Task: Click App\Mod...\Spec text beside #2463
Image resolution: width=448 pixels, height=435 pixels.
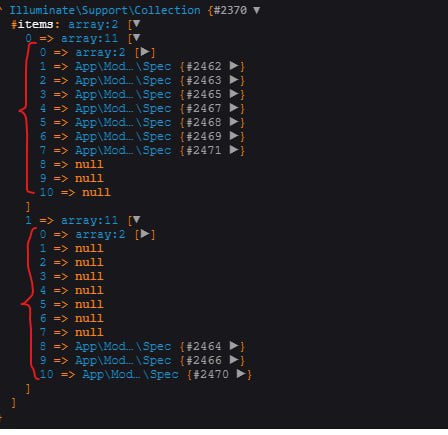Action: click(x=123, y=80)
